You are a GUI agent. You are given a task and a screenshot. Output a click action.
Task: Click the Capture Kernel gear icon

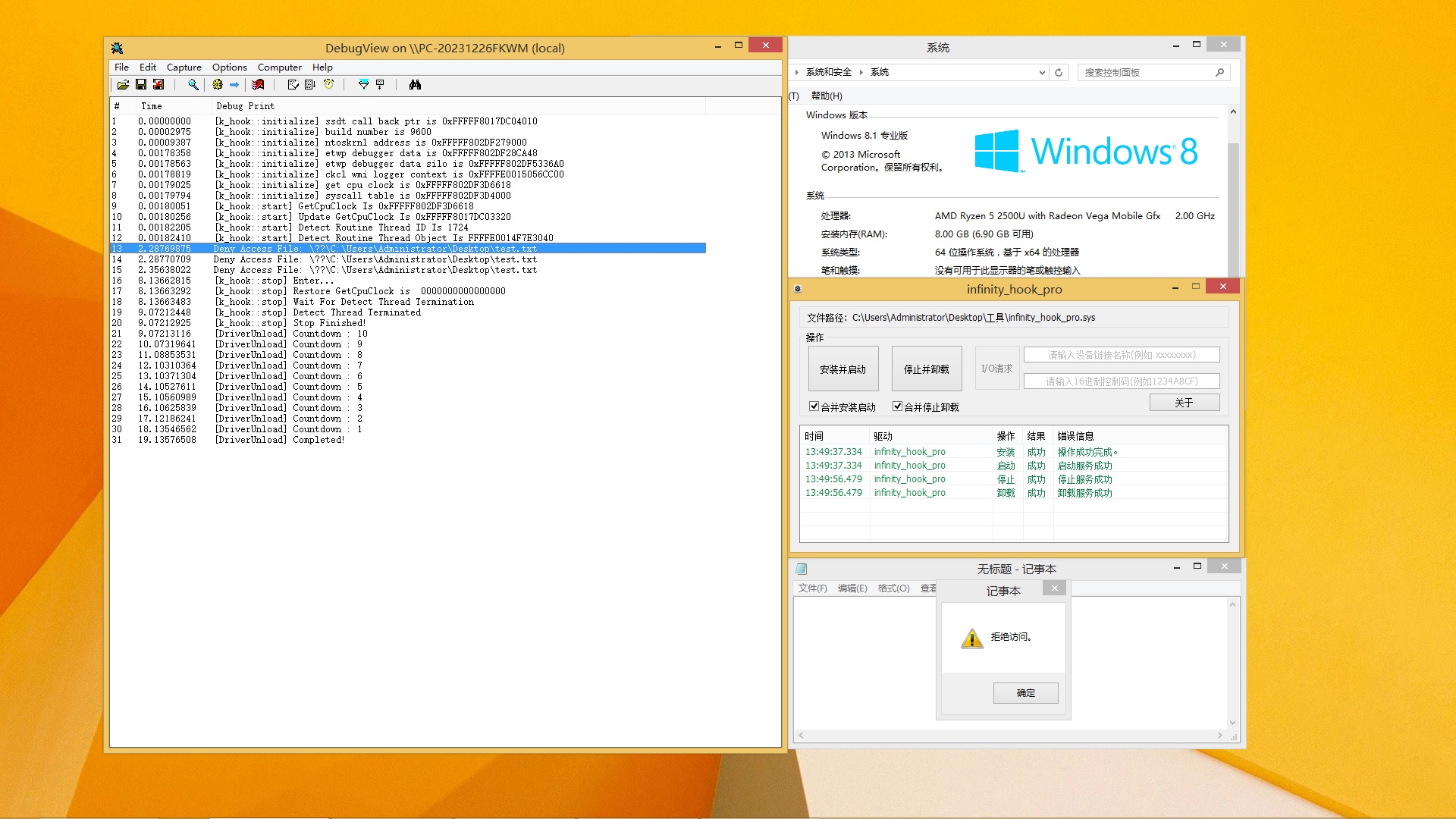click(x=218, y=85)
